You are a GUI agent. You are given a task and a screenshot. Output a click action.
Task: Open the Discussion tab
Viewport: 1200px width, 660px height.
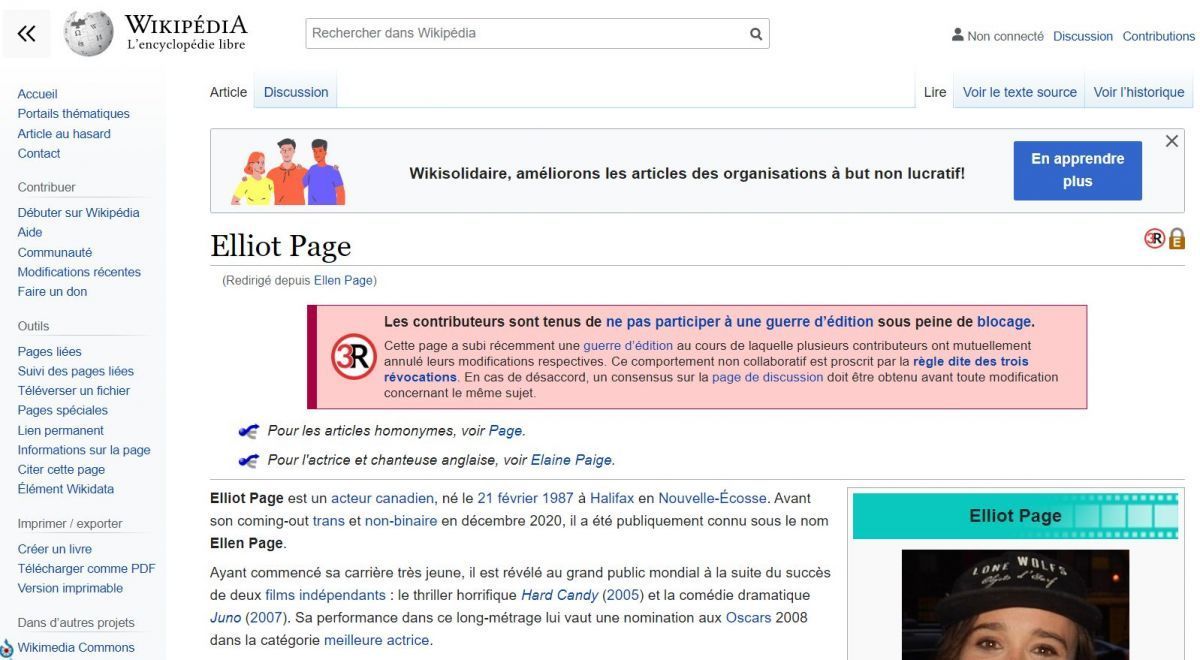(296, 92)
